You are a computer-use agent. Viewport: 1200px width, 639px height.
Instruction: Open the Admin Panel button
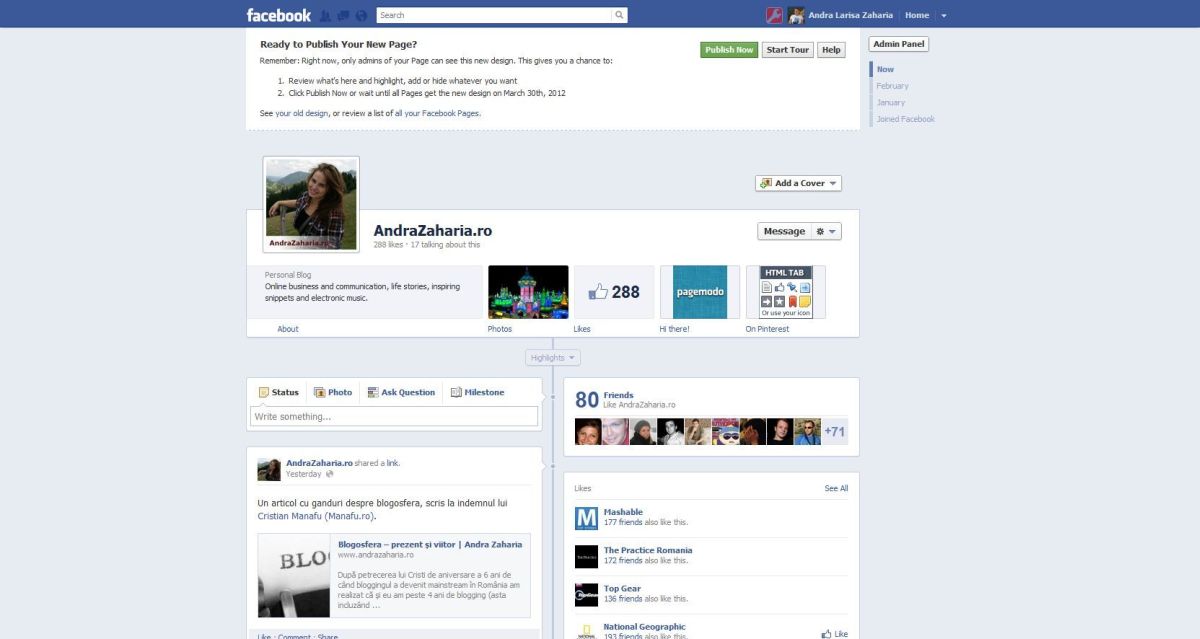click(x=898, y=44)
